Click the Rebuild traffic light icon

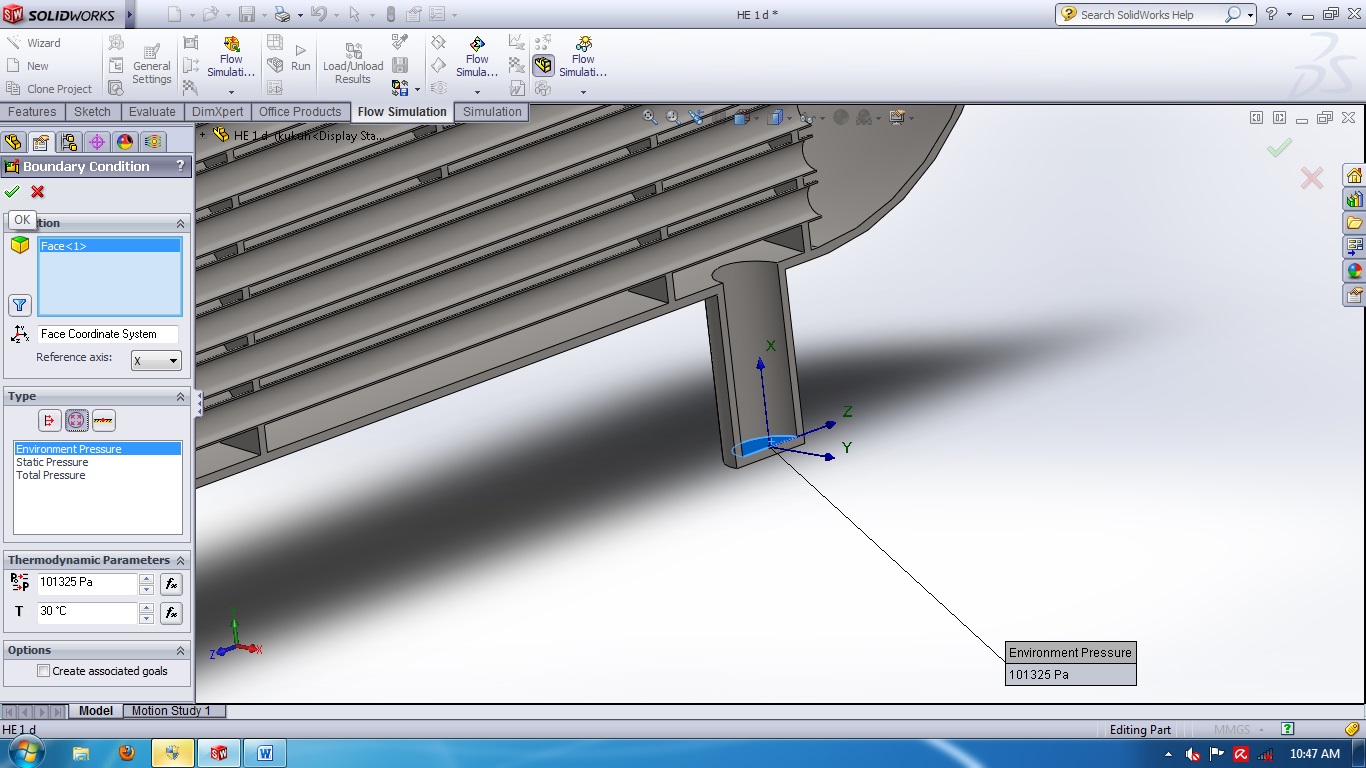[x=390, y=14]
